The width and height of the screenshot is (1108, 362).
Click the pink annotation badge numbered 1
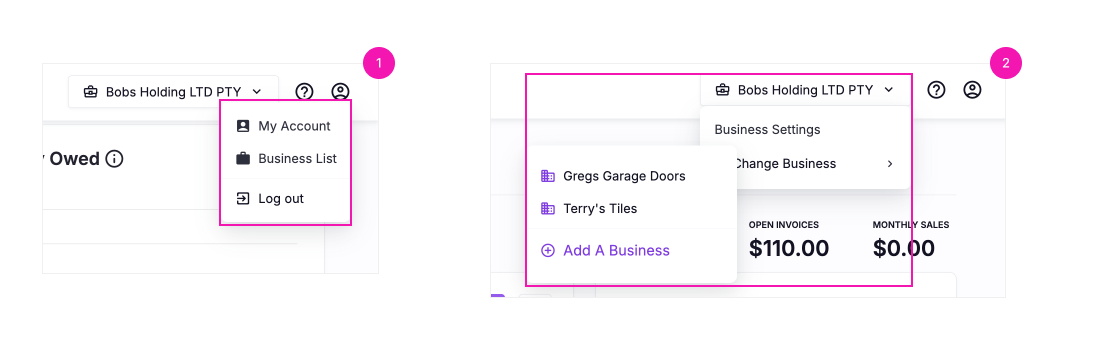(379, 63)
